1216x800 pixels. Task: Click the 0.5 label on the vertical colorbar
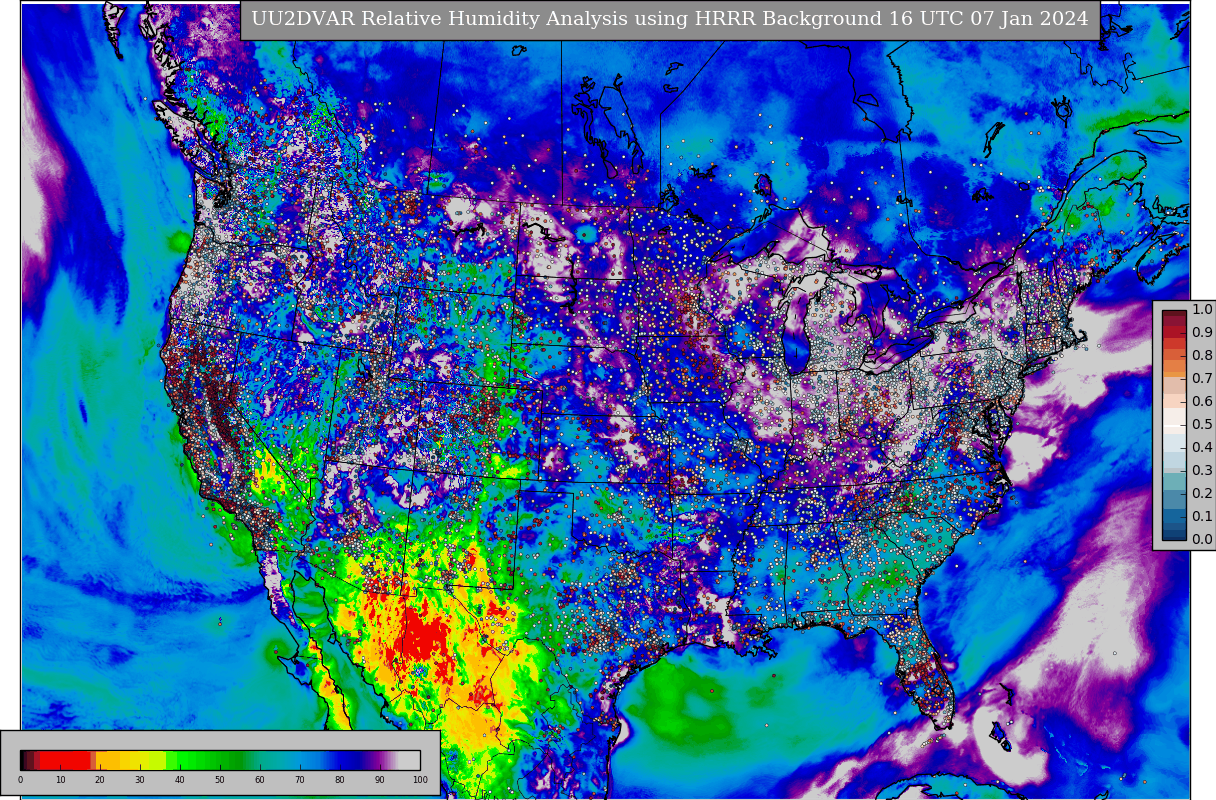coord(1202,424)
